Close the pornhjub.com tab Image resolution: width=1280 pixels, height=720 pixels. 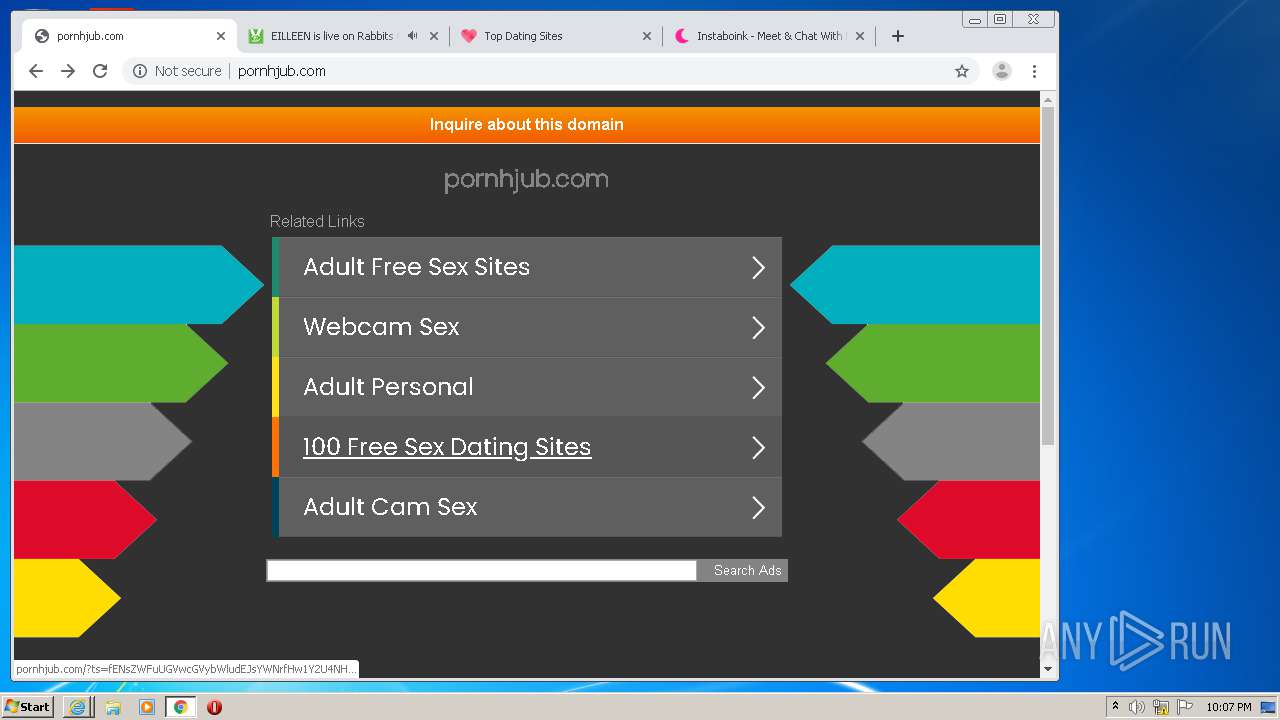[221, 36]
